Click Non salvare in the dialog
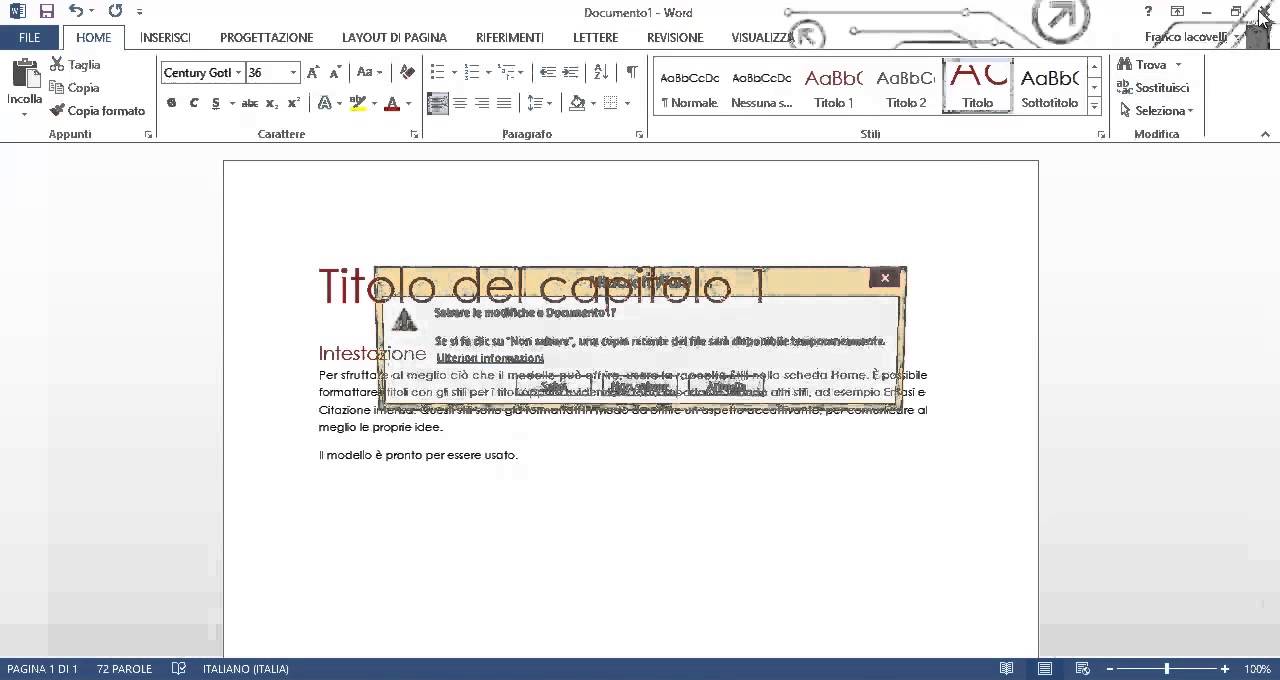 click(x=639, y=387)
